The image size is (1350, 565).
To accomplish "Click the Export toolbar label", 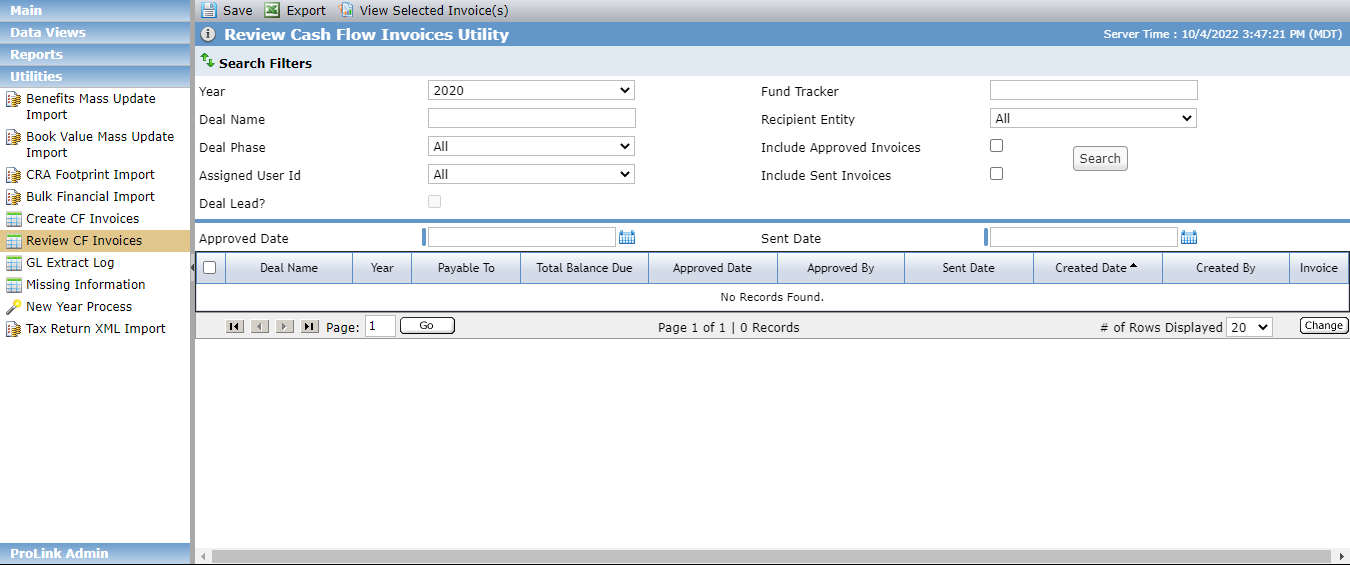I will pos(306,10).
